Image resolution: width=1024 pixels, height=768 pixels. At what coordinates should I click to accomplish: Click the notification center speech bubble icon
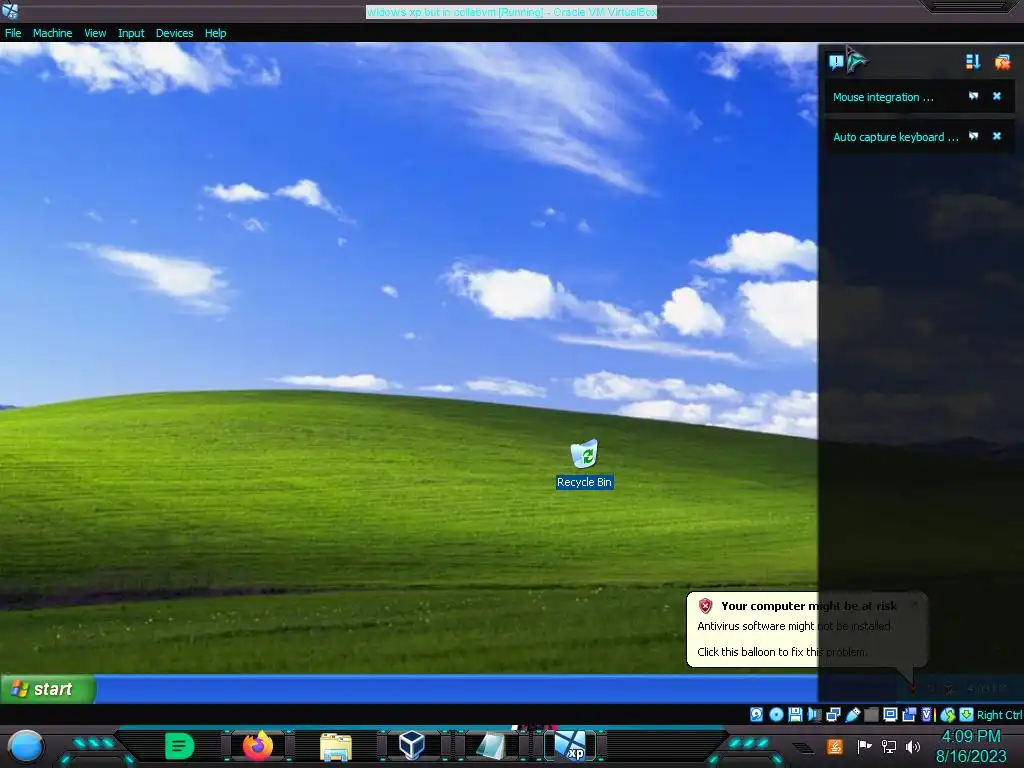836,62
